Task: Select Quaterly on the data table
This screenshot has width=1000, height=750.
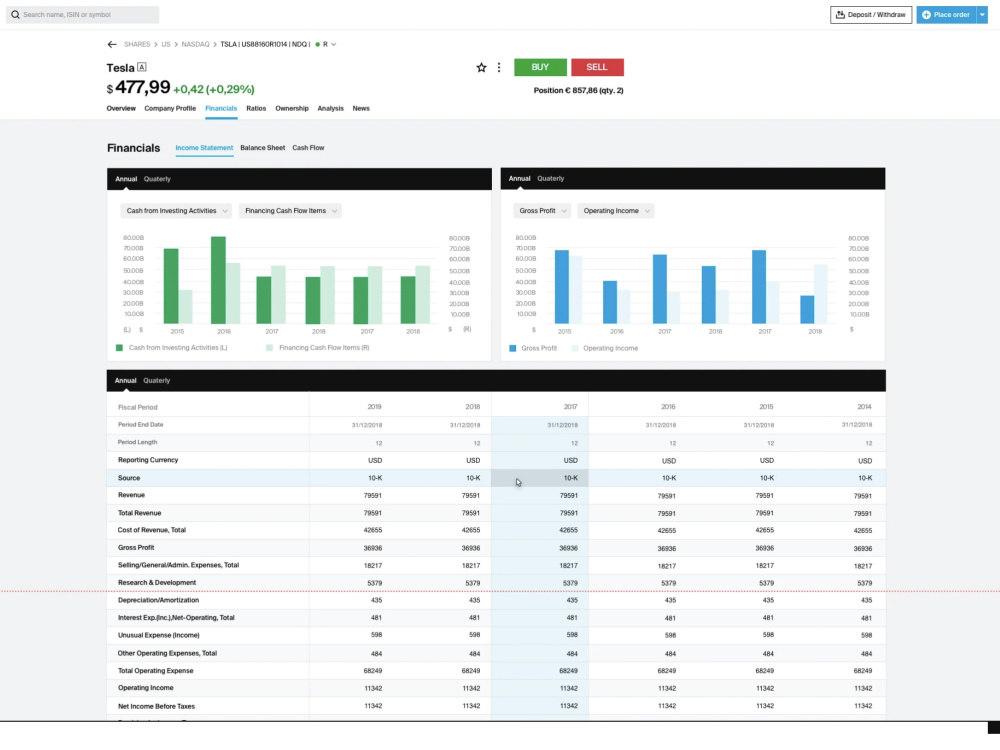Action: tap(156, 381)
